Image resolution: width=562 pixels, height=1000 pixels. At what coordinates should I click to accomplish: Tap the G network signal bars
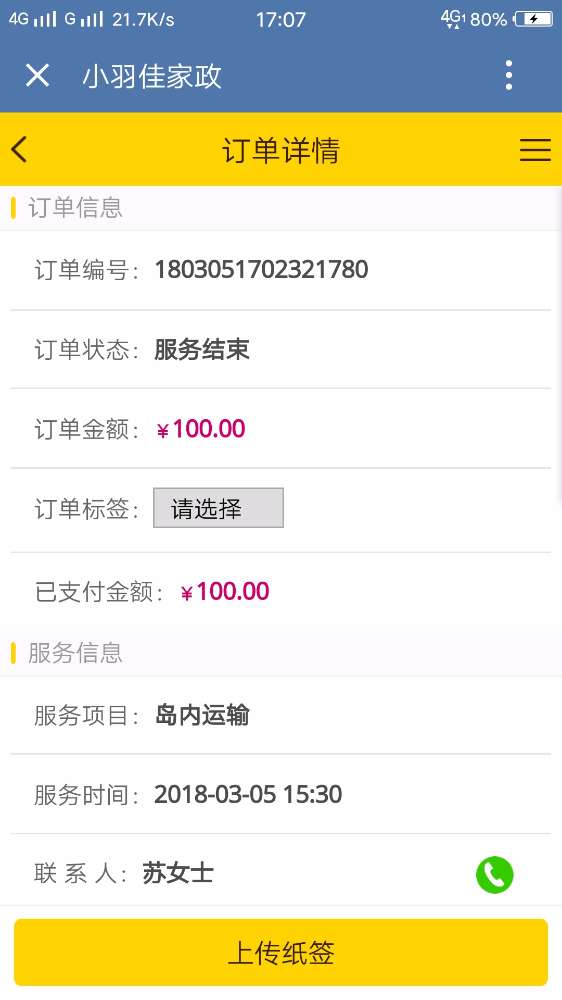coord(84,19)
